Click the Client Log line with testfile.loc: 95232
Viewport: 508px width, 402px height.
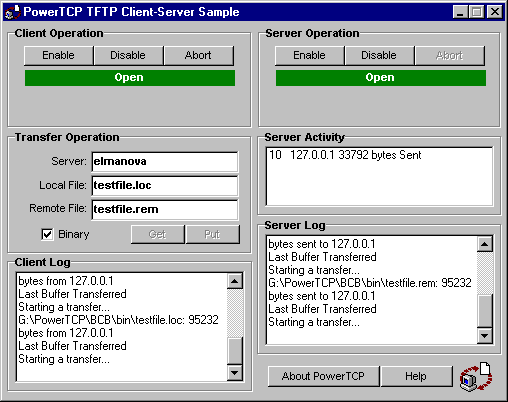click(118, 320)
